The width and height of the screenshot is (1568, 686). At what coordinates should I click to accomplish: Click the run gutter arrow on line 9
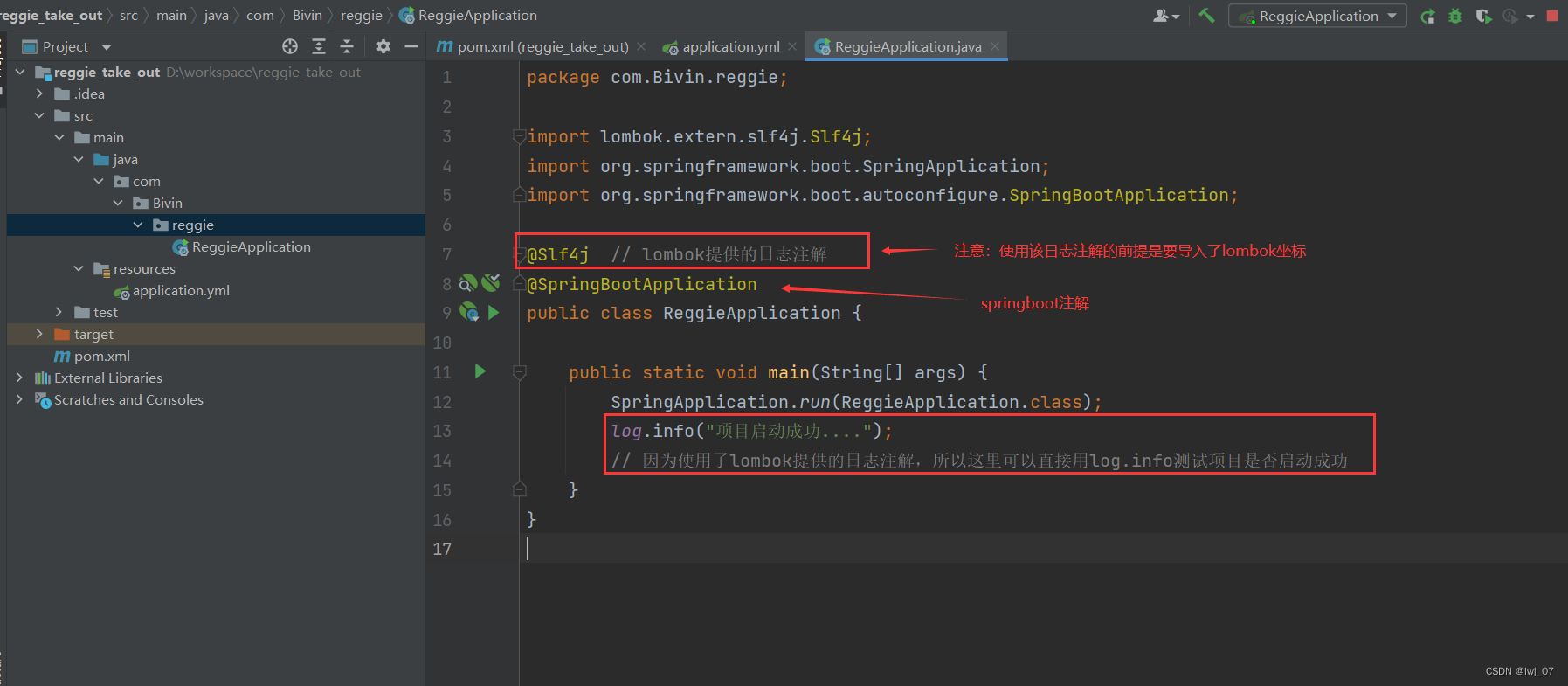click(494, 312)
